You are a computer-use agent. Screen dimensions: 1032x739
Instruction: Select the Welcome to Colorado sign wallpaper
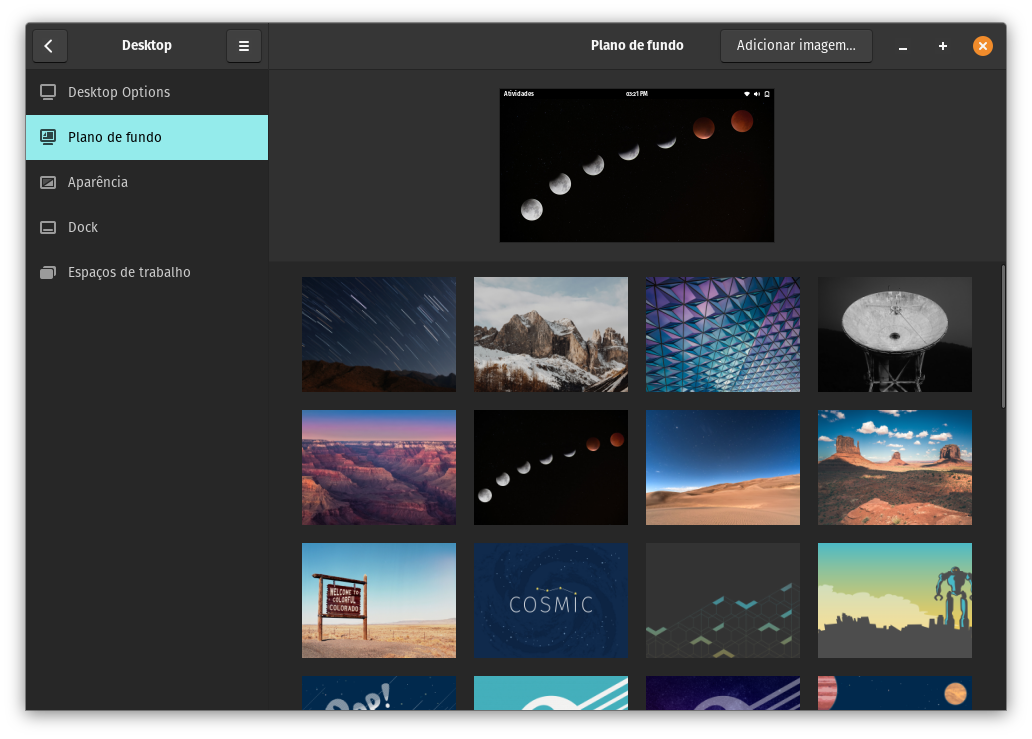(x=379, y=600)
